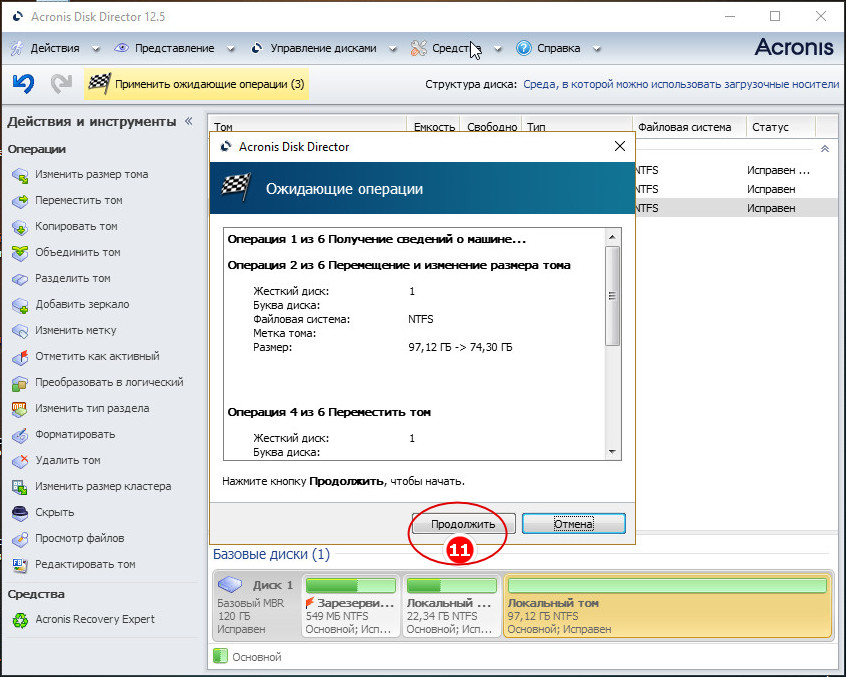
Task: Click the Скрыть hat icon
Action: click(x=20, y=512)
